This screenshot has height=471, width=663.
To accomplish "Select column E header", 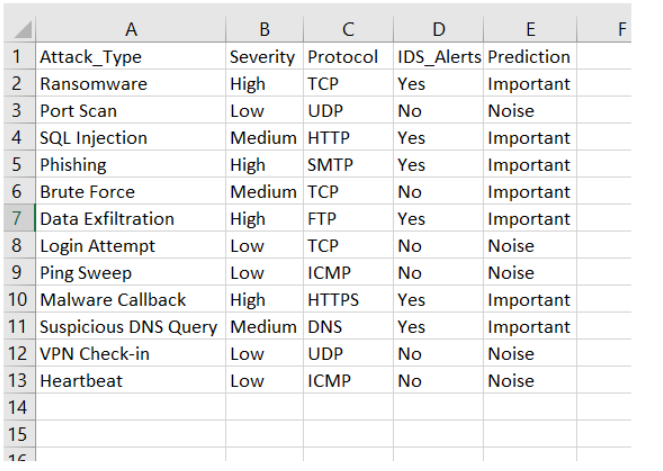I will (530, 29).
